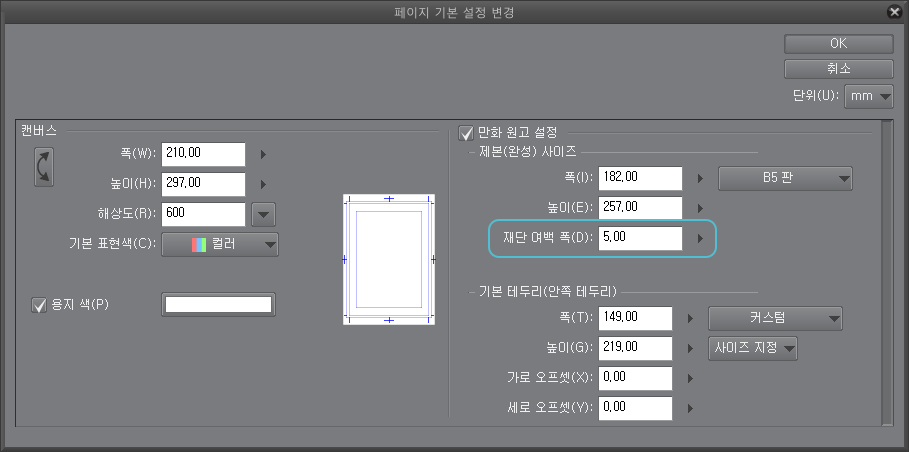
Task: Click arrow next to canvas 폭(W) field
Action: [264, 154]
